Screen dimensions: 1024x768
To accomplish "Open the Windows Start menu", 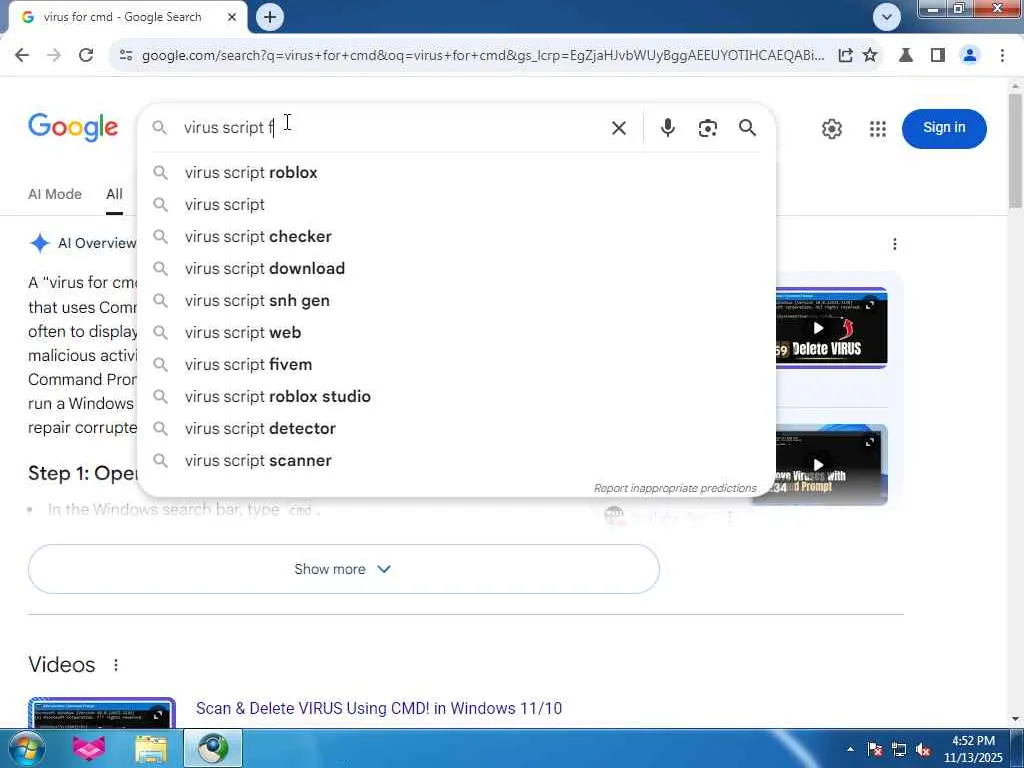I will coord(25,749).
